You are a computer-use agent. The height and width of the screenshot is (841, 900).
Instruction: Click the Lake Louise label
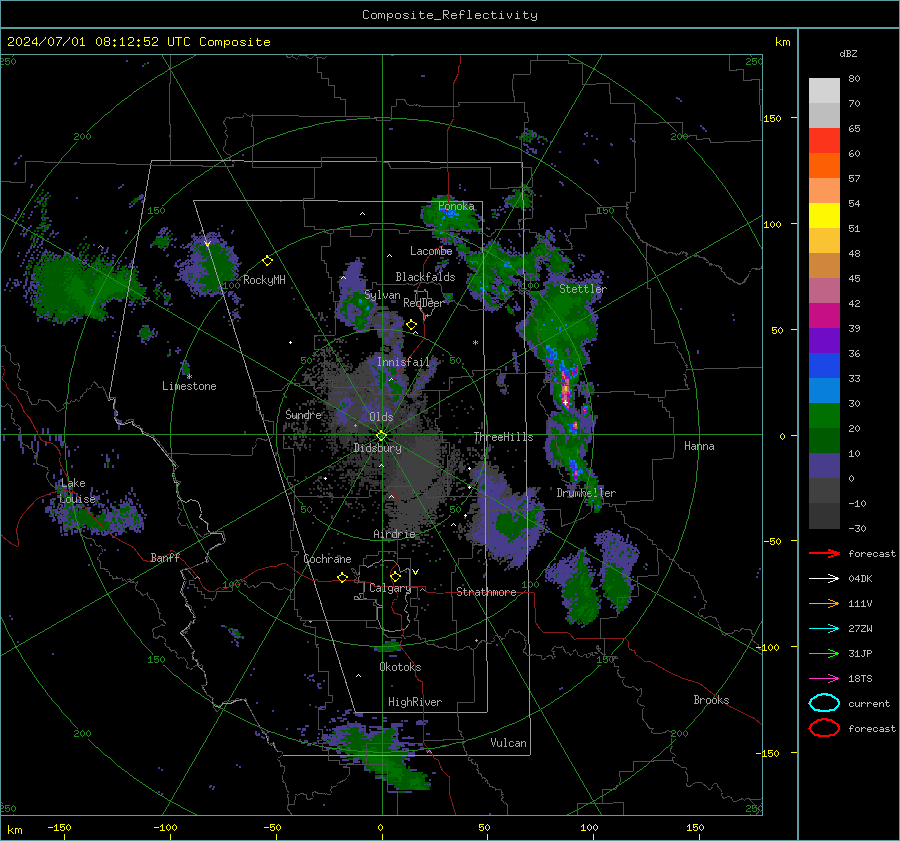click(x=77, y=491)
